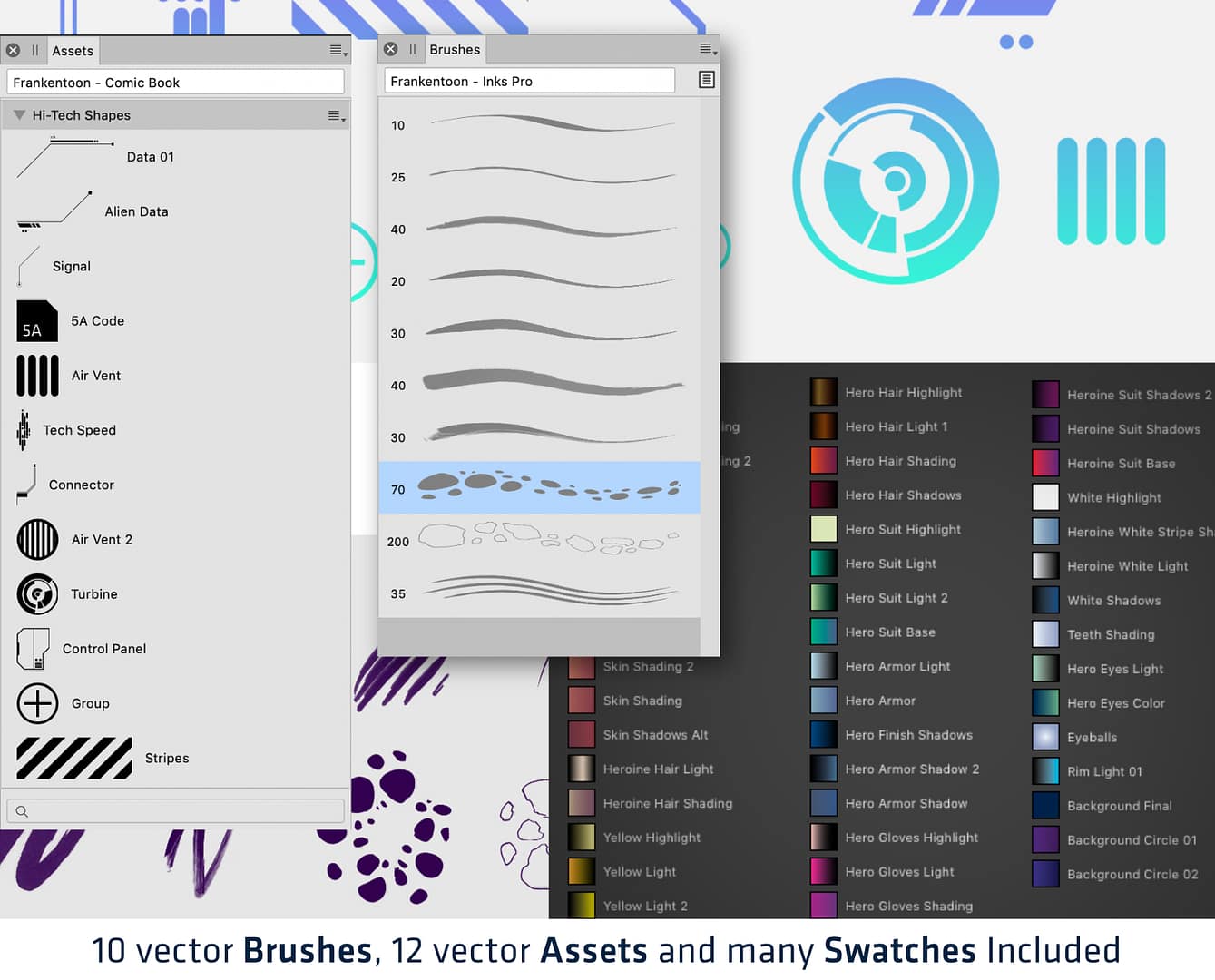Click the Hero Suit Base color swatch
The height and width of the screenshot is (980, 1215).
[822, 632]
